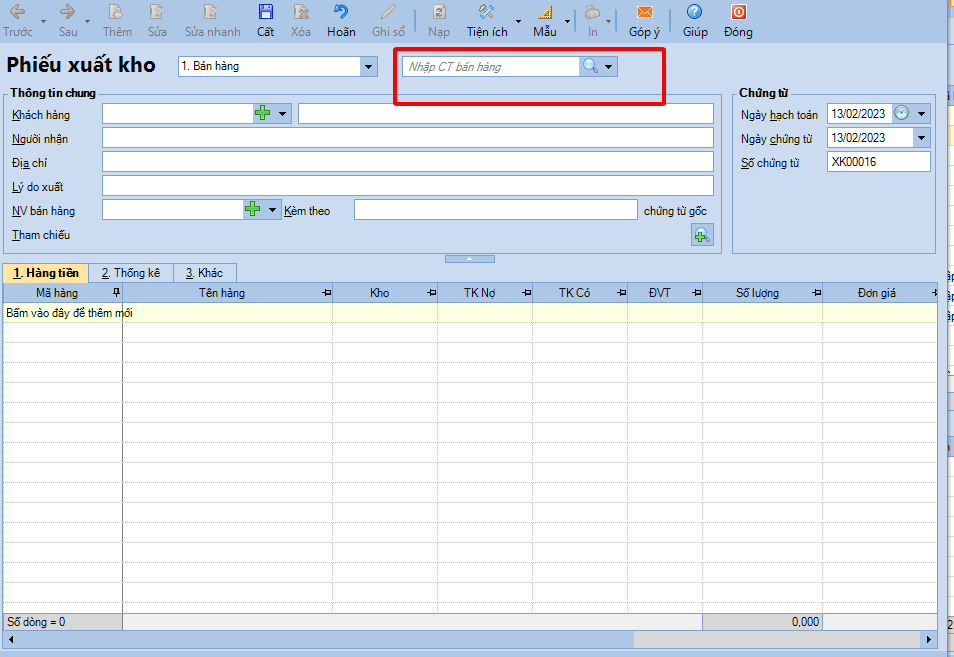Open the Trước button dropdown arrow
The width and height of the screenshot is (954, 657).
pos(43,21)
